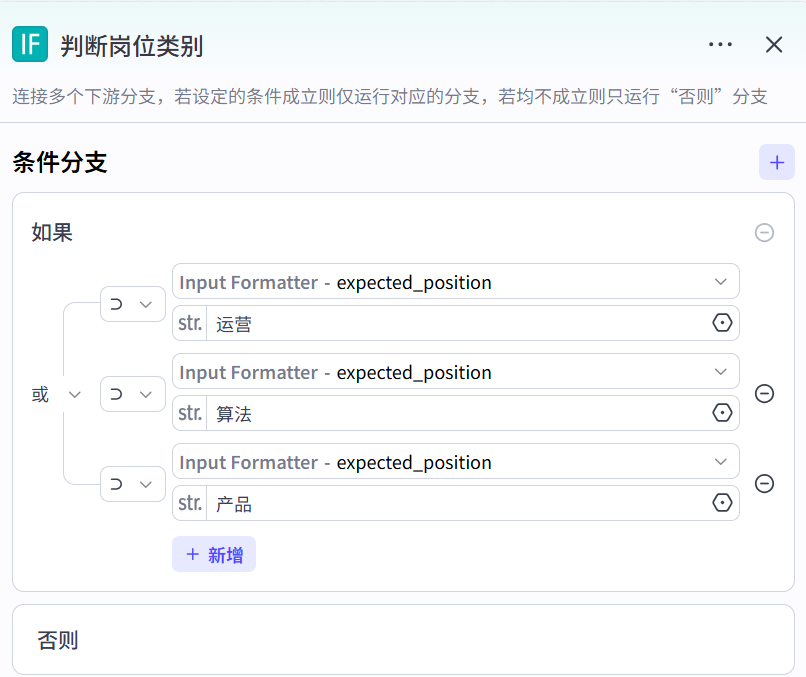
Task: Open the contains operator dropdown for 产品 row
Action: 133,484
